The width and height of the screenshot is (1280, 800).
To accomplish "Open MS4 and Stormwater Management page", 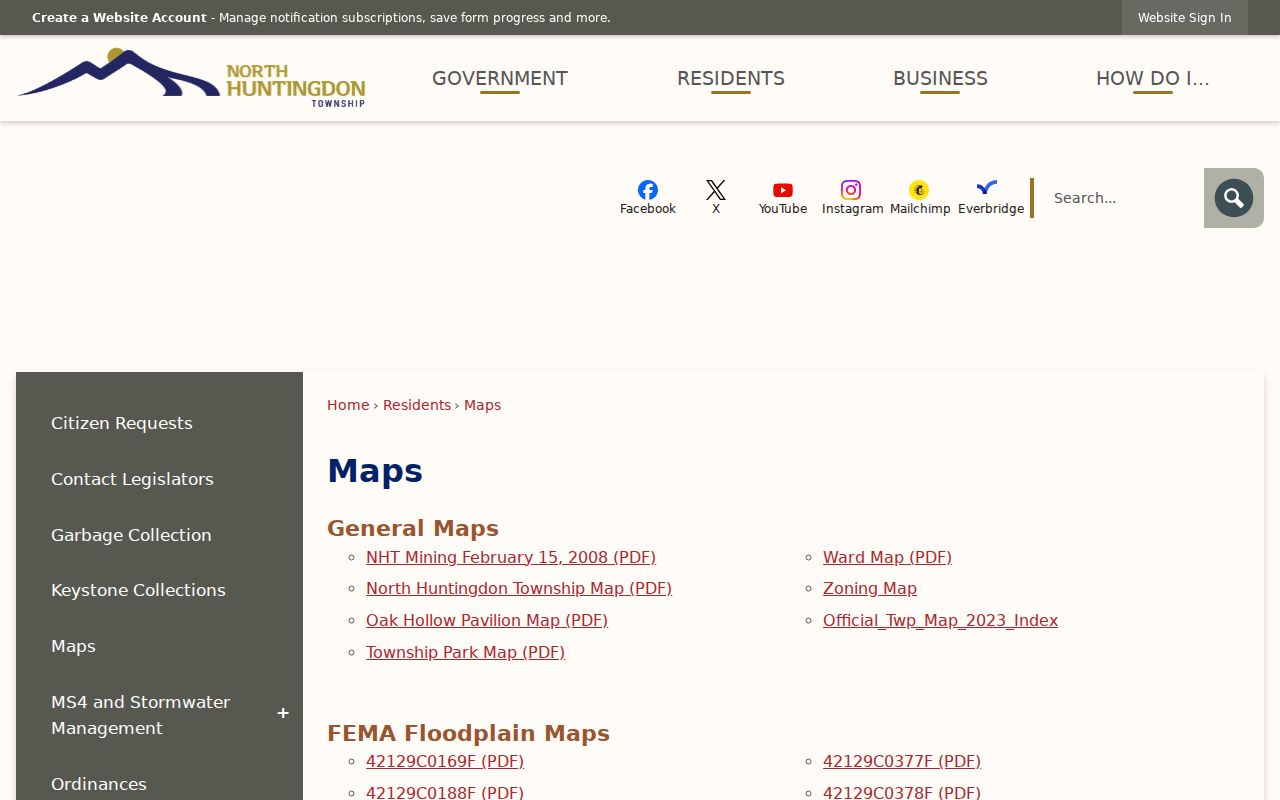I will click(x=140, y=715).
